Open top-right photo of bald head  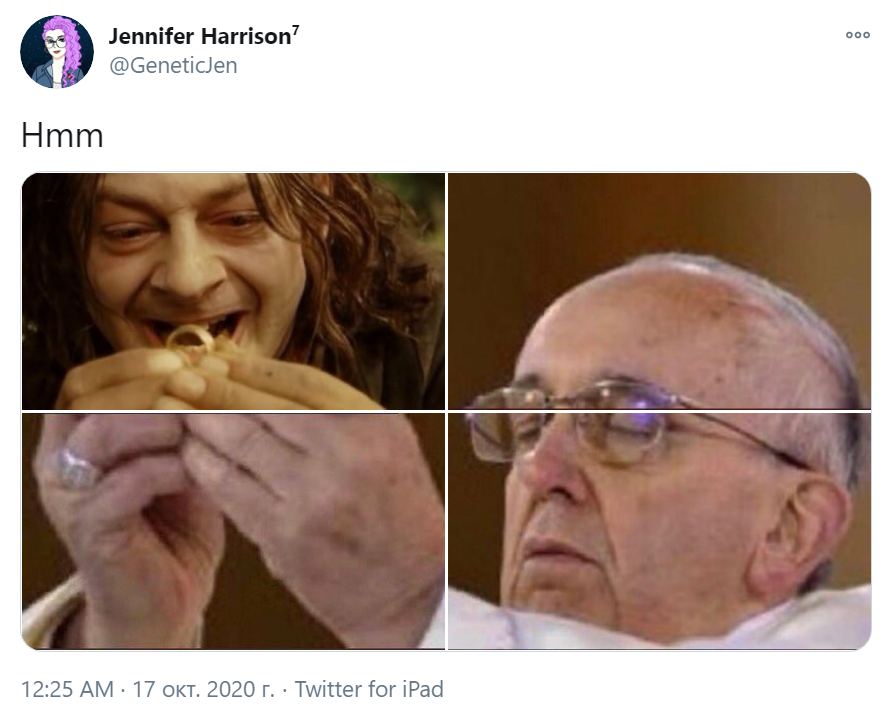tap(659, 291)
